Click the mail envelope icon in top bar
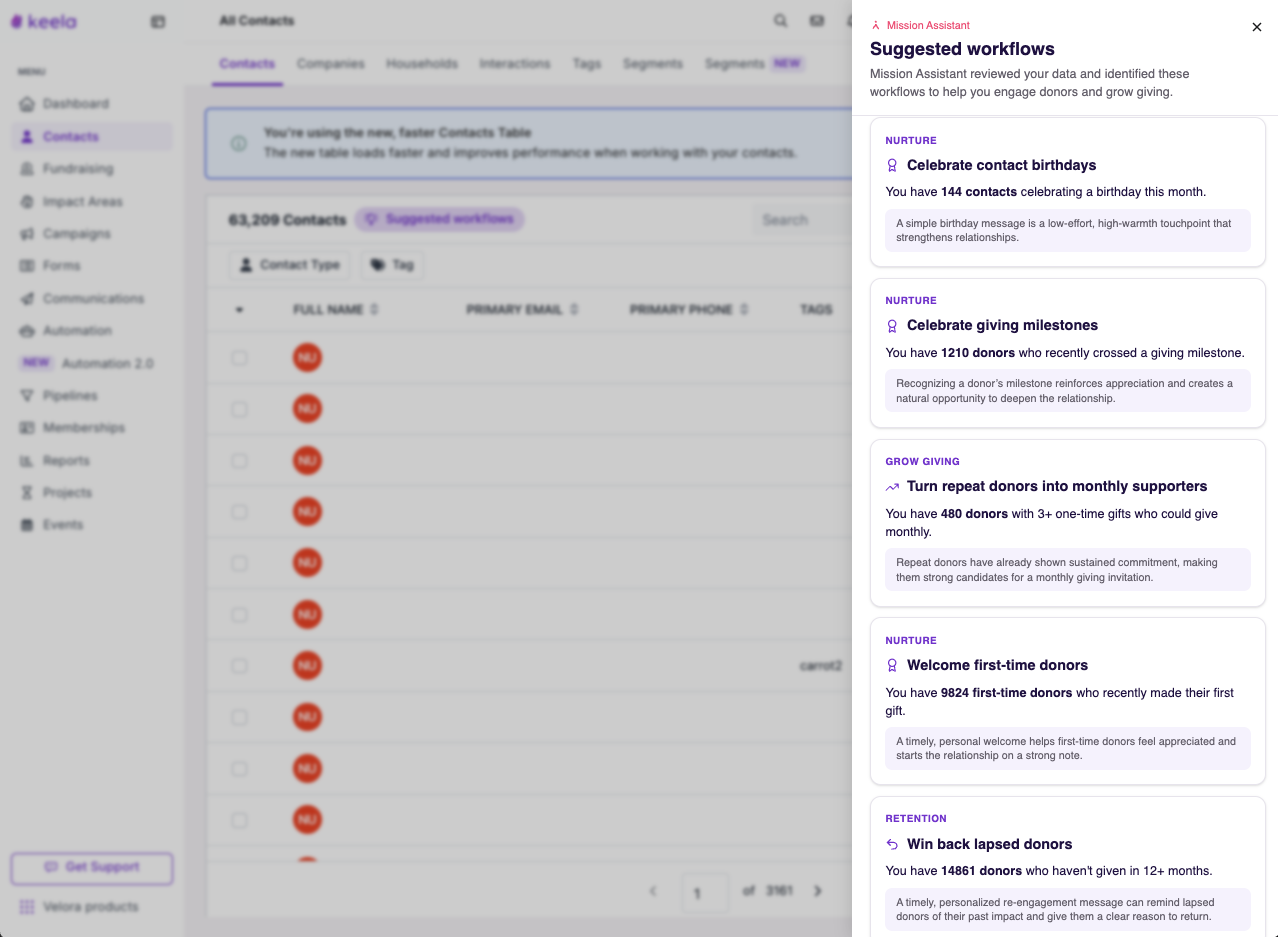This screenshot has width=1278, height=937. point(817,21)
